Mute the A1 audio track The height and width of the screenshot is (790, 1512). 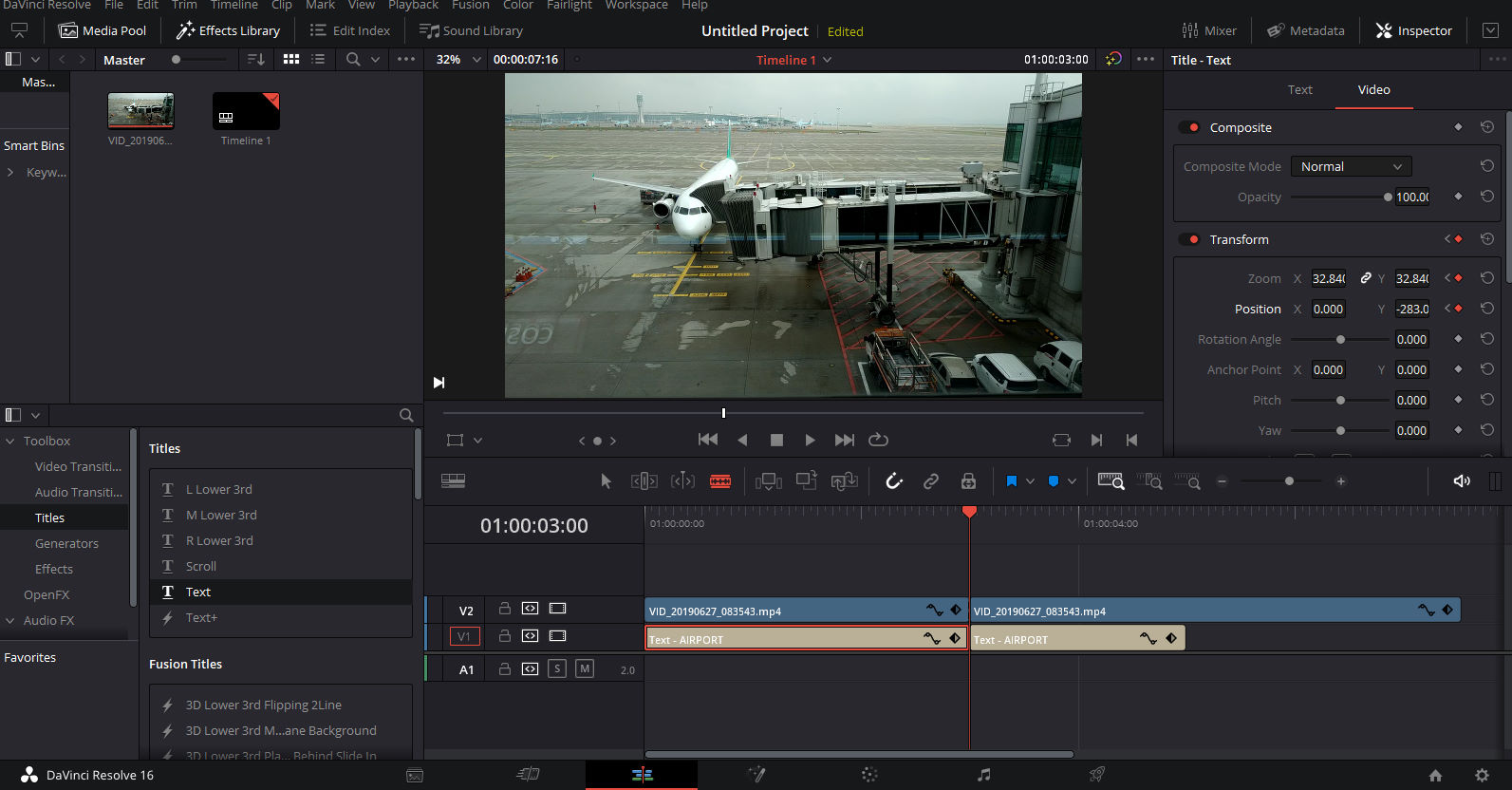coord(585,669)
